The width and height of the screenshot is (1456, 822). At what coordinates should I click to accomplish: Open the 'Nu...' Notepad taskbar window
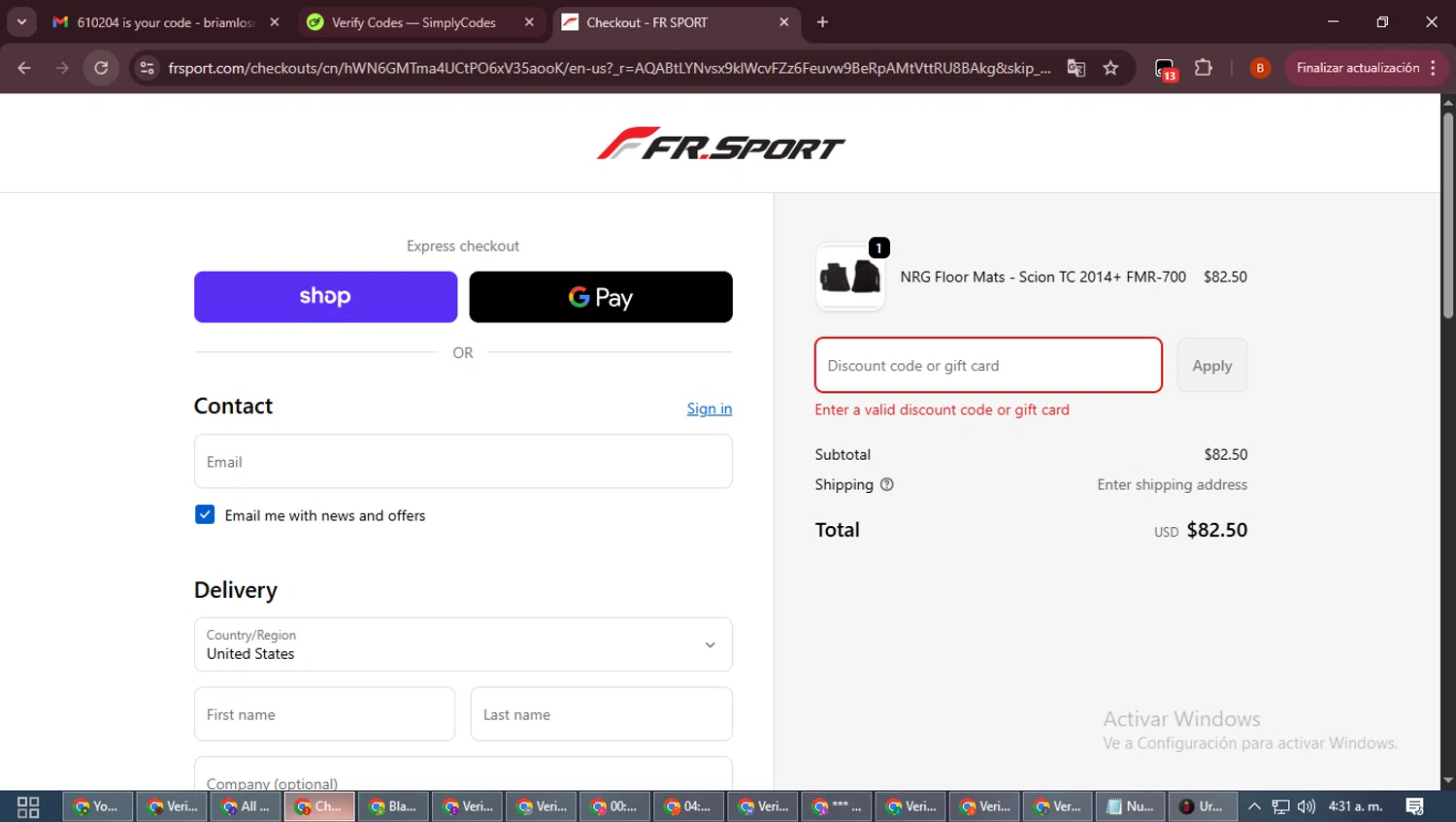[1131, 806]
